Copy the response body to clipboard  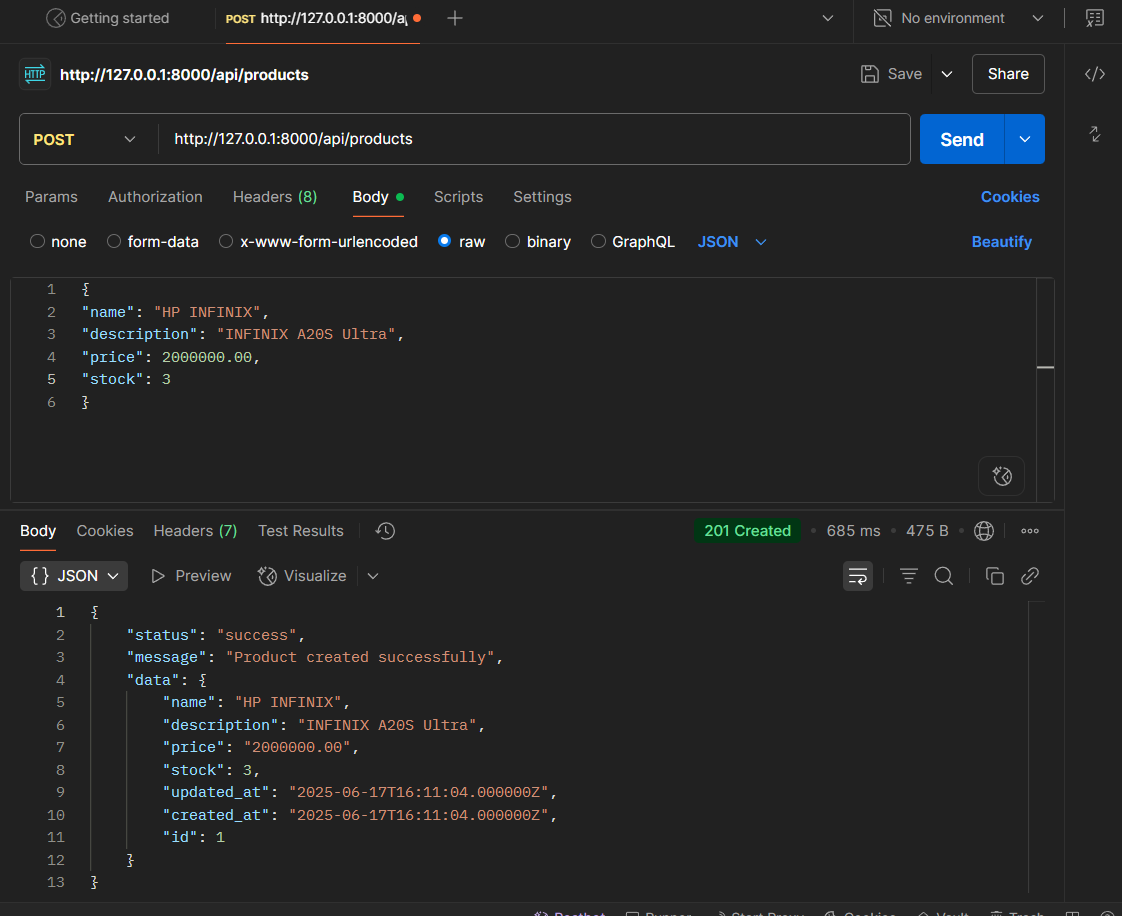(x=994, y=576)
